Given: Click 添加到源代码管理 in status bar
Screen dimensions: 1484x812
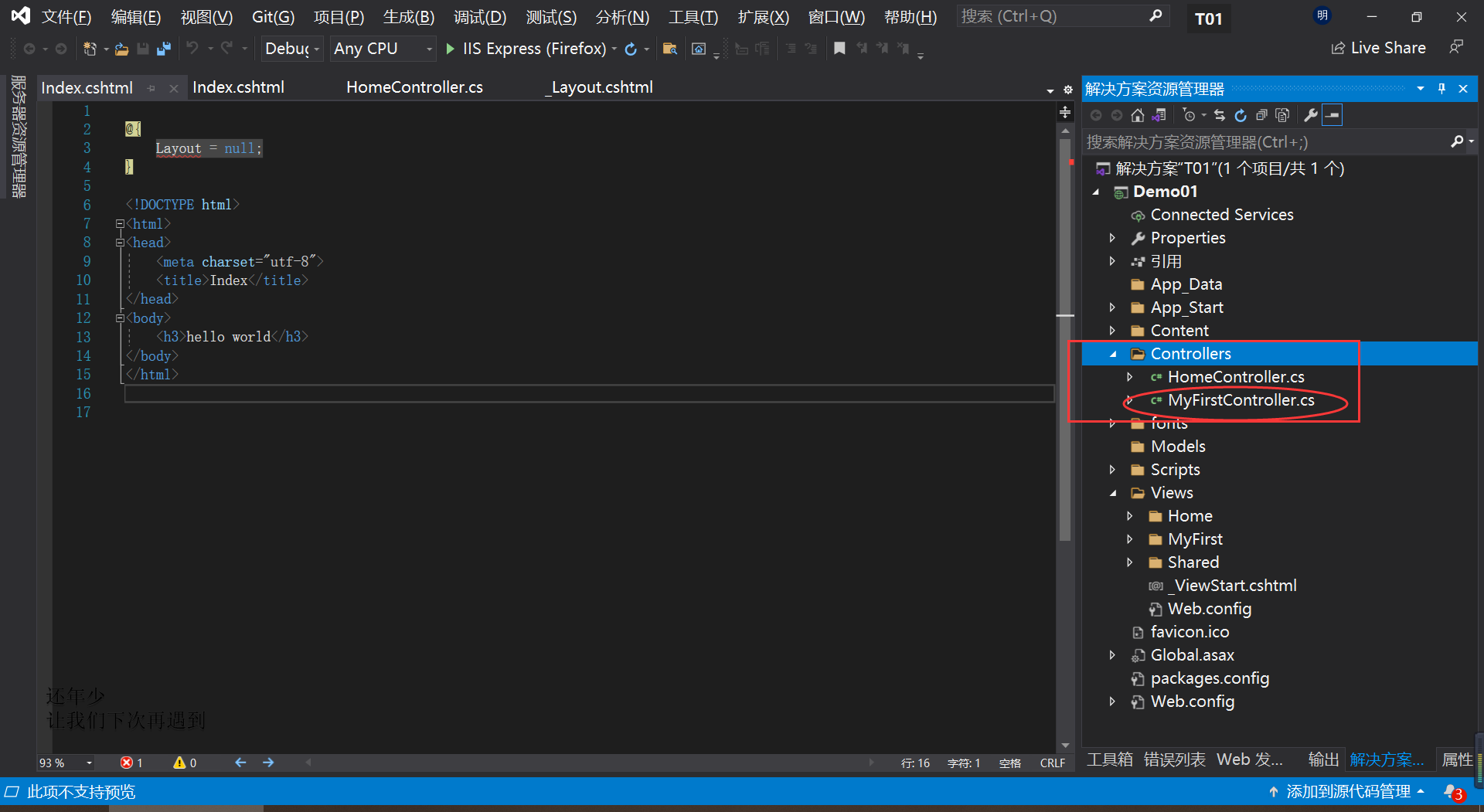Looking at the screenshot, I should click(x=1347, y=792).
